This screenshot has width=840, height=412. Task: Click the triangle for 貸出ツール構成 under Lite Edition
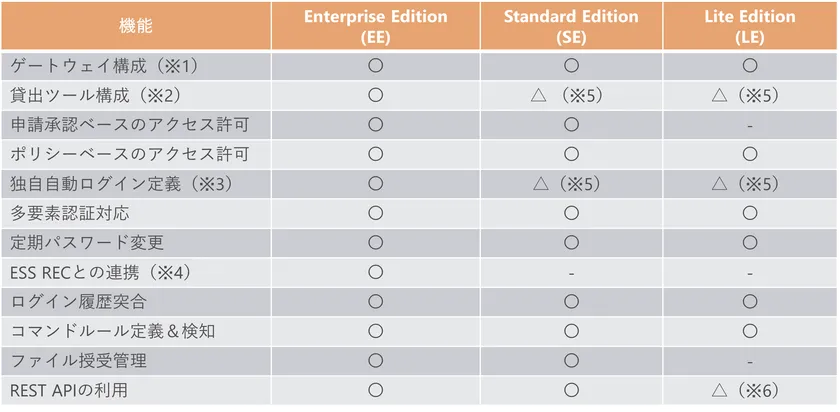tap(719, 97)
